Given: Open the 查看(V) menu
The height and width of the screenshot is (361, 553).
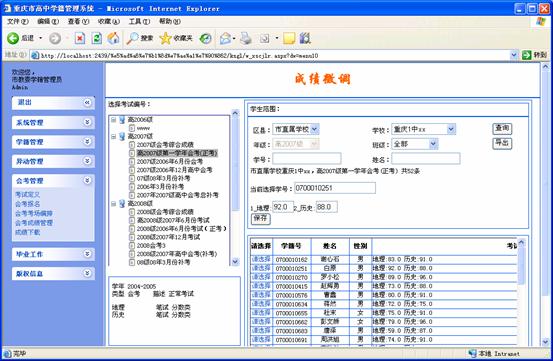Looking at the screenshot, I should [x=78, y=22].
